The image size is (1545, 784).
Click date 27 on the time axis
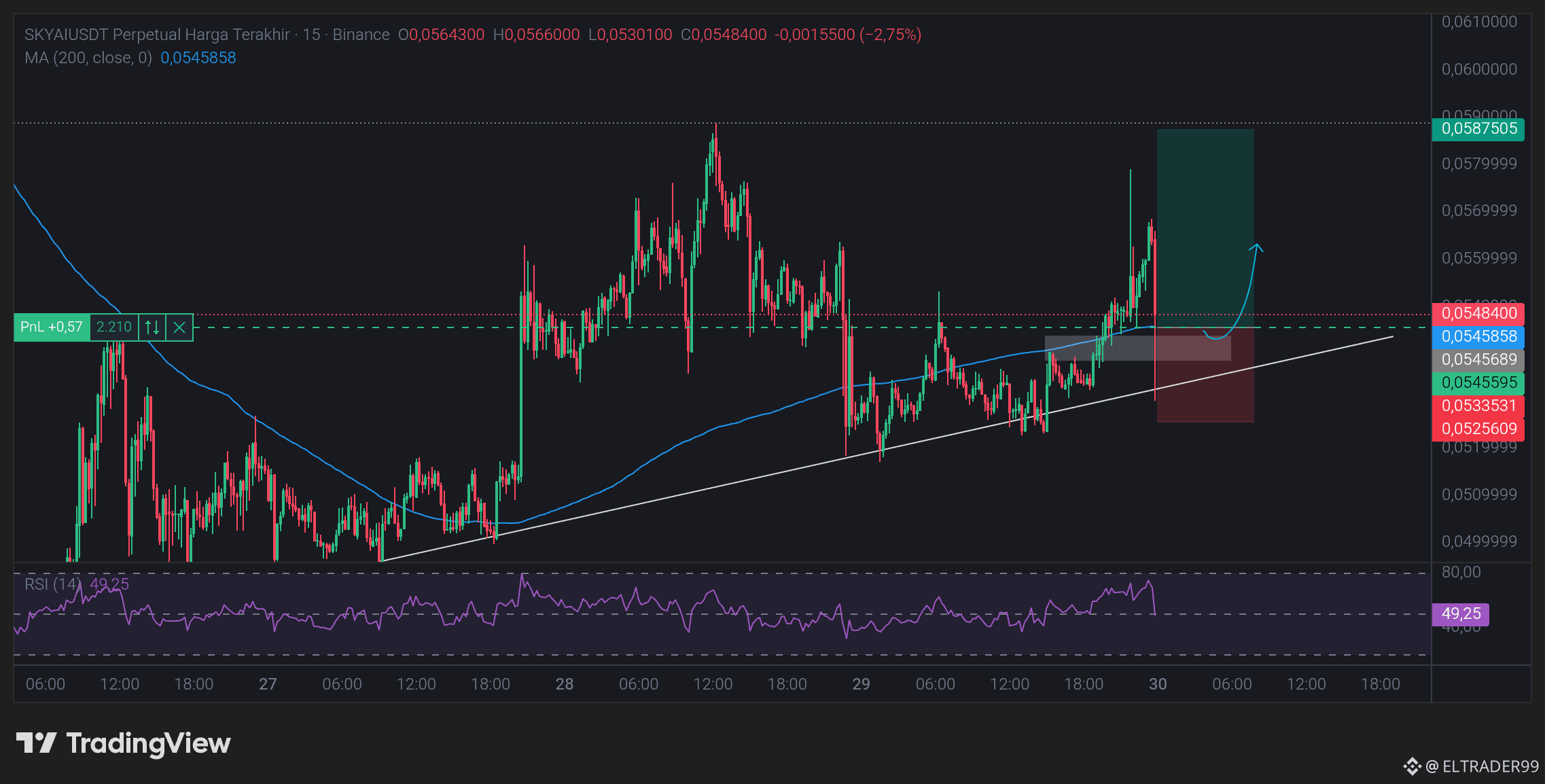point(268,684)
